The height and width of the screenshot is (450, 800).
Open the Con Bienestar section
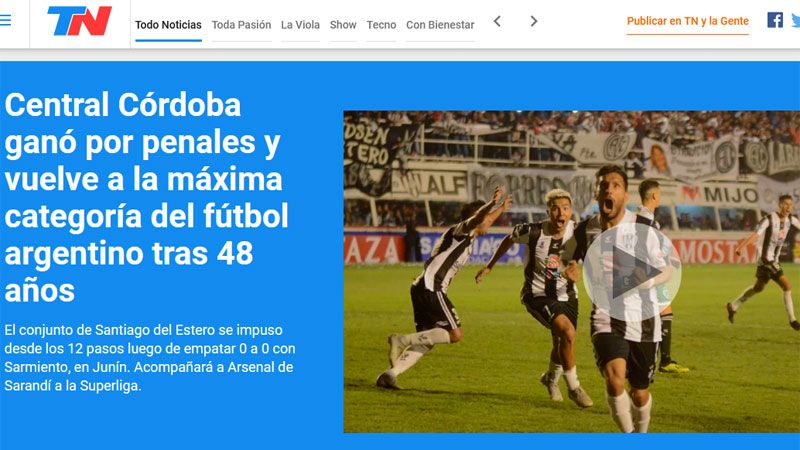(440, 24)
